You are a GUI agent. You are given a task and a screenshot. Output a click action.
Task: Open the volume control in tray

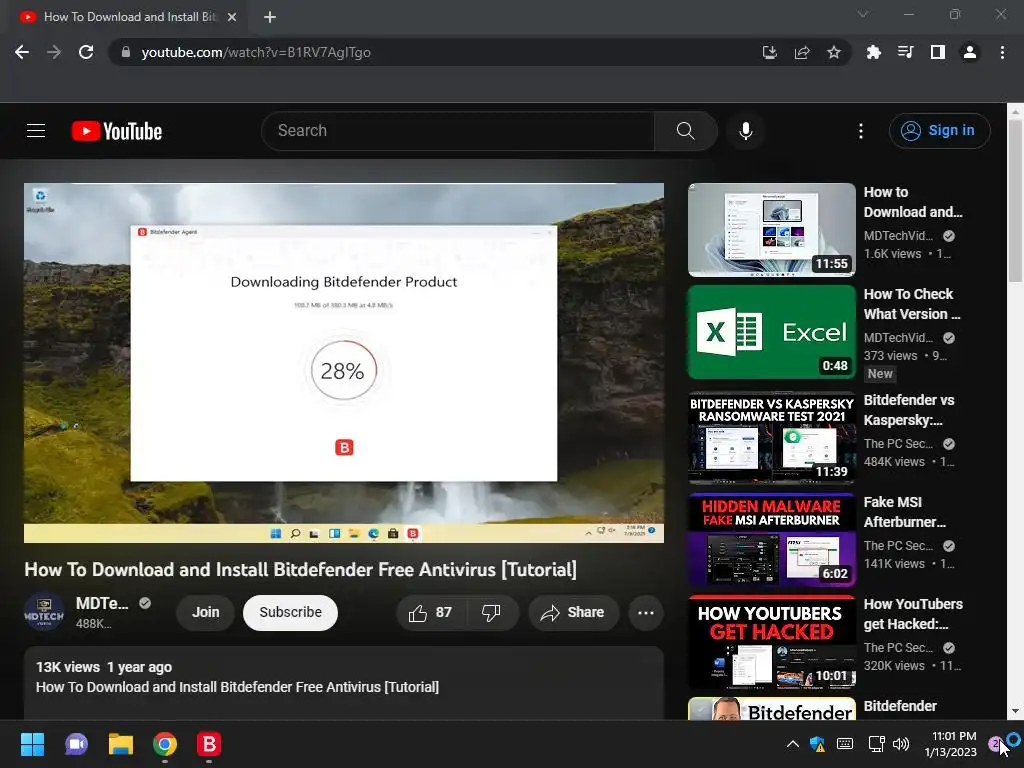901,744
